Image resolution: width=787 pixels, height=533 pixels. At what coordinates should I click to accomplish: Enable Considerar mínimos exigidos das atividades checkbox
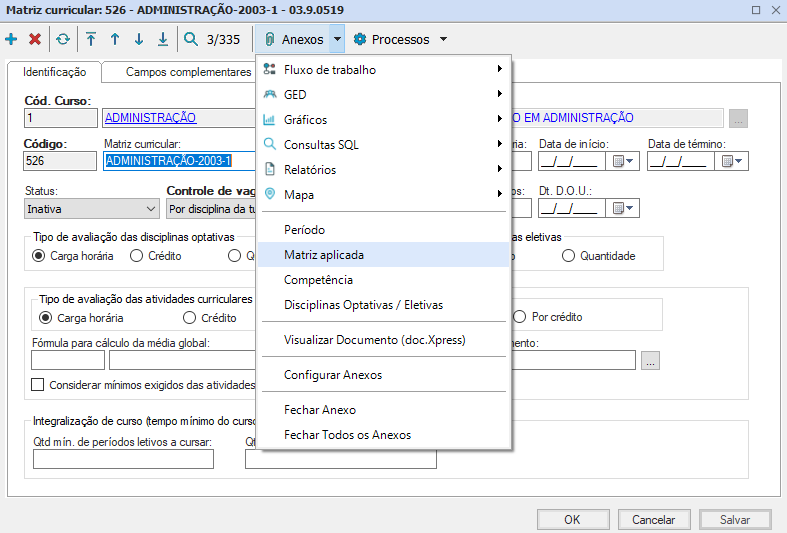click(39, 385)
